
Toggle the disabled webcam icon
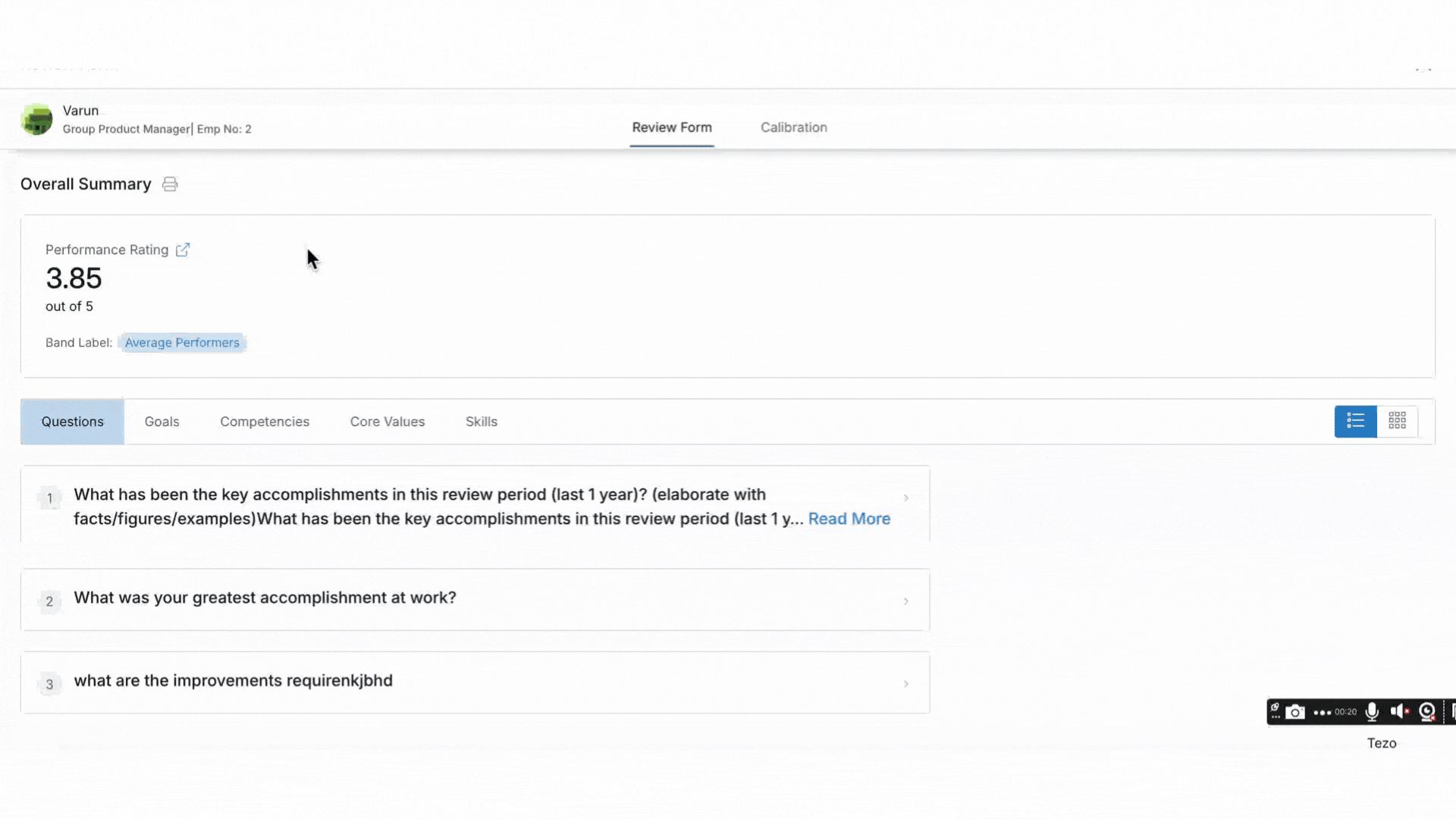pyautogui.click(x=1427, y=711)
